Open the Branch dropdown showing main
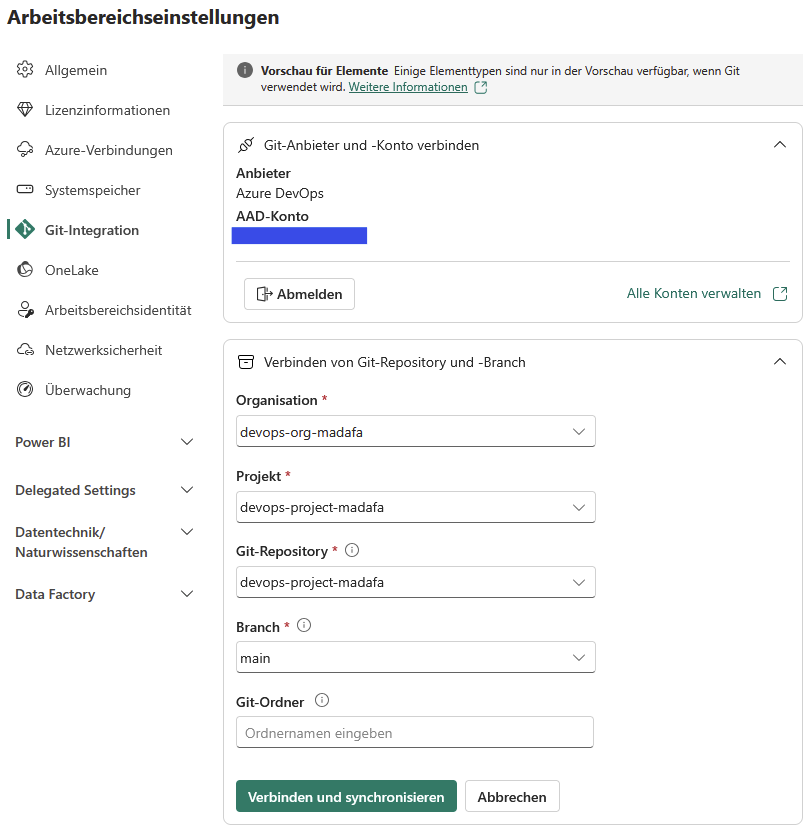 point(416,657)
